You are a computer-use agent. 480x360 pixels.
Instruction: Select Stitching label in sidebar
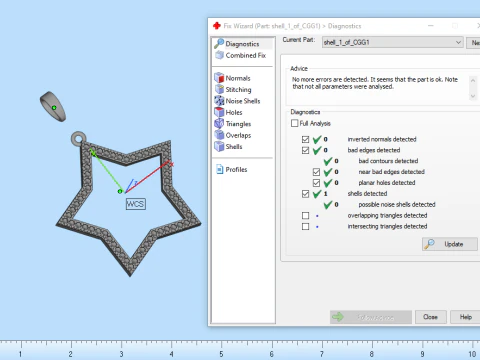click(238, 89)
